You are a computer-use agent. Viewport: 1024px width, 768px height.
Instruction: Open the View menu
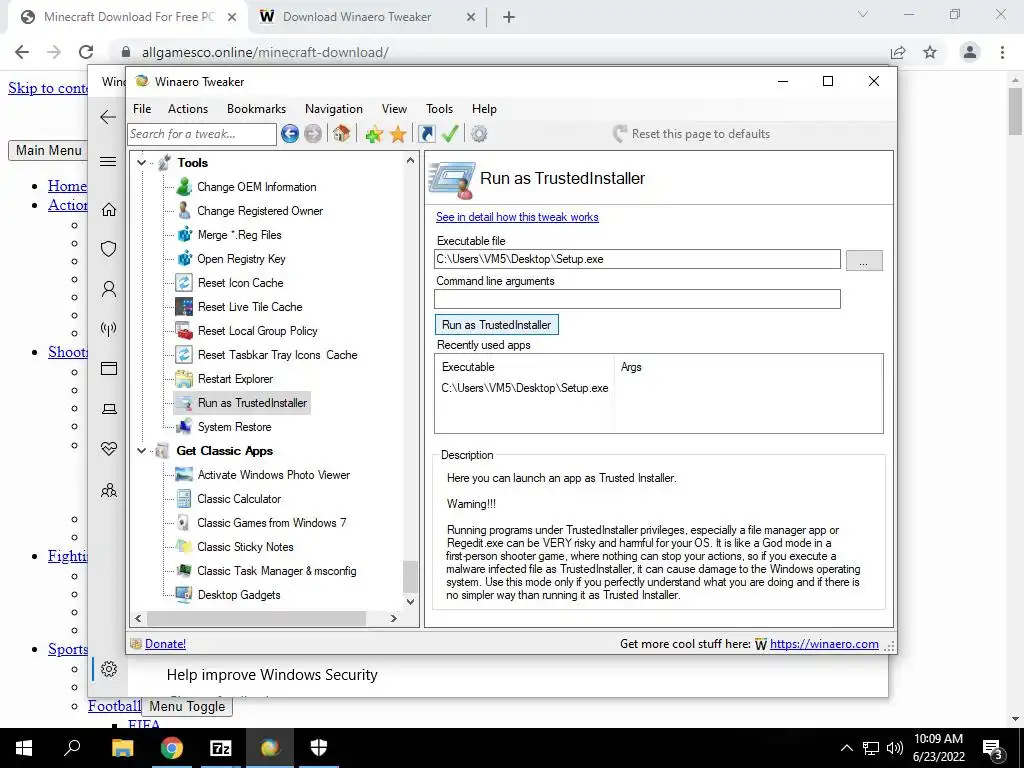pyautogui.click(x=394, y=109)
